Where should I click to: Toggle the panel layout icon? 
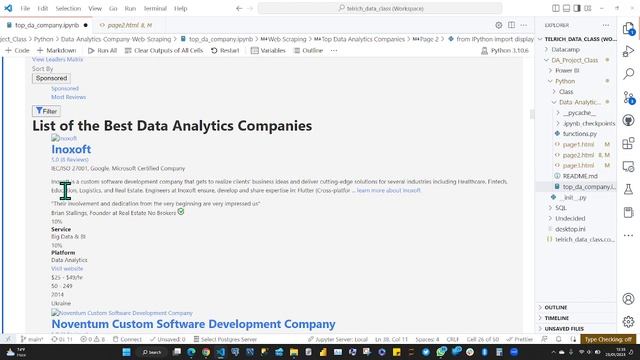(567, 8)
